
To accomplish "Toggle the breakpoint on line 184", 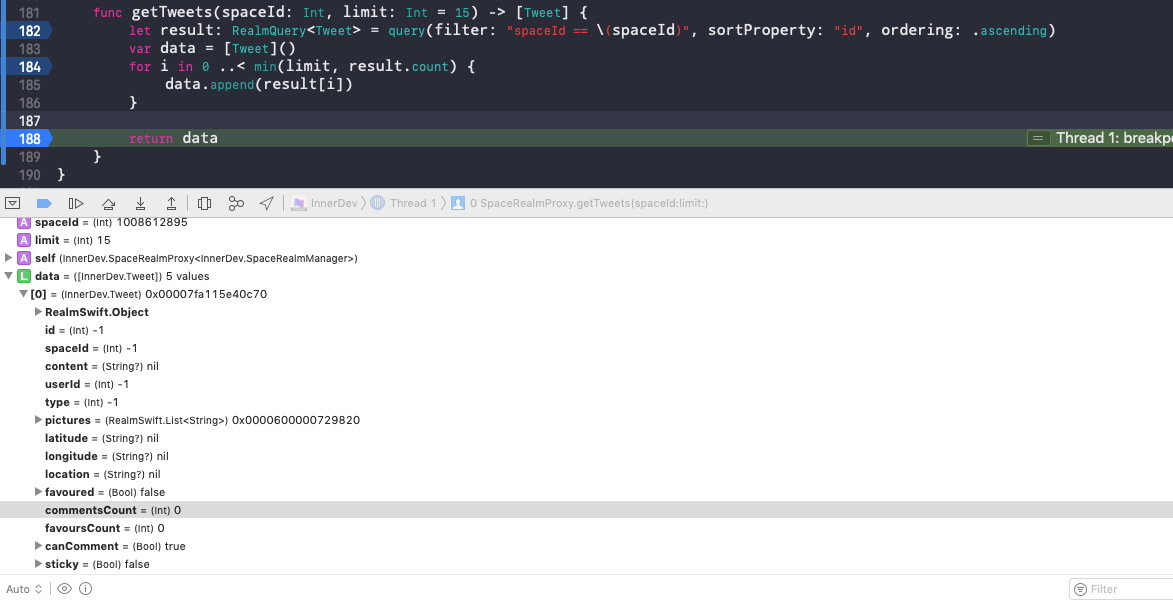I will [27, 67].
